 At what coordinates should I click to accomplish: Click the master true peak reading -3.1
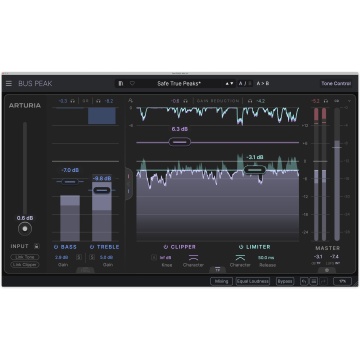tap(318, 257)
